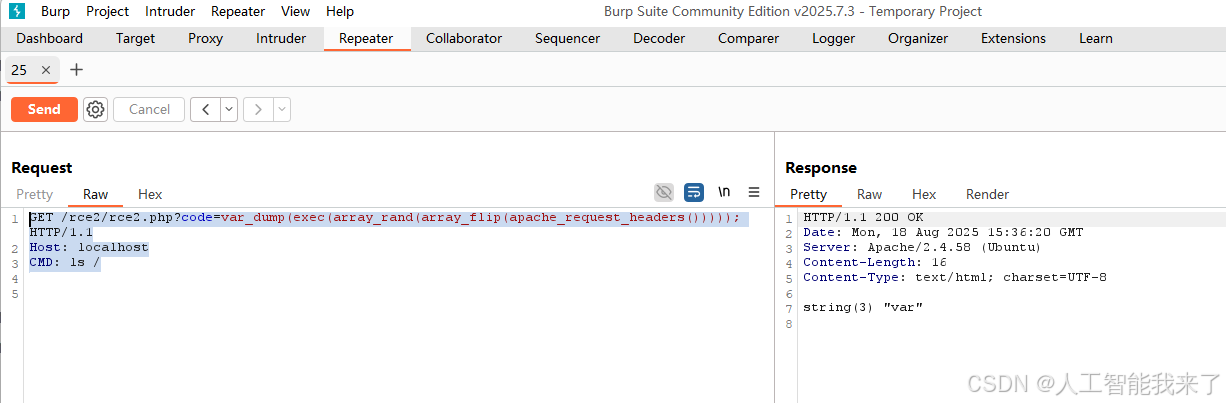Switch to the Intruder tool tab

coord(281,39)
